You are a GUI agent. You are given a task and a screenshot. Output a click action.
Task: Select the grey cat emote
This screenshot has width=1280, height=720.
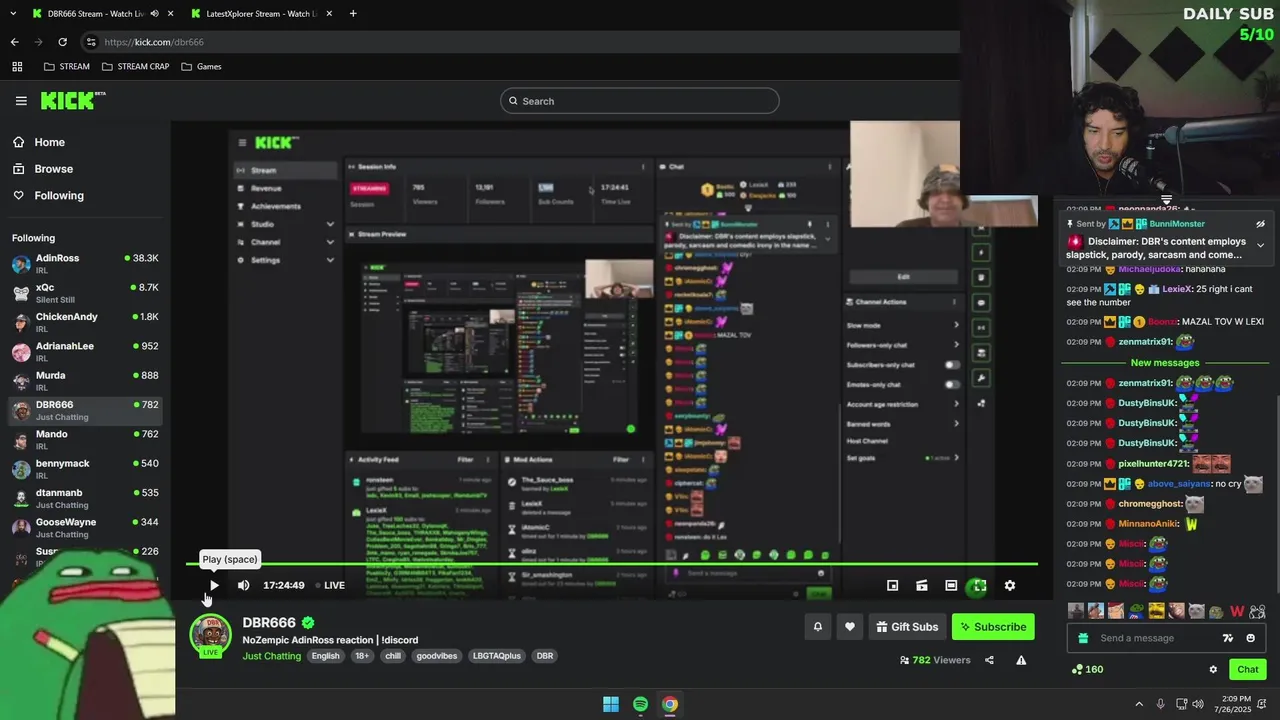click(1197, 611)
